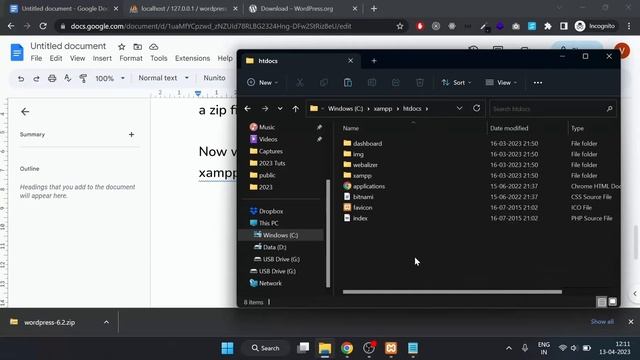Undo in Google Docs toolbar

click(21, 78)
